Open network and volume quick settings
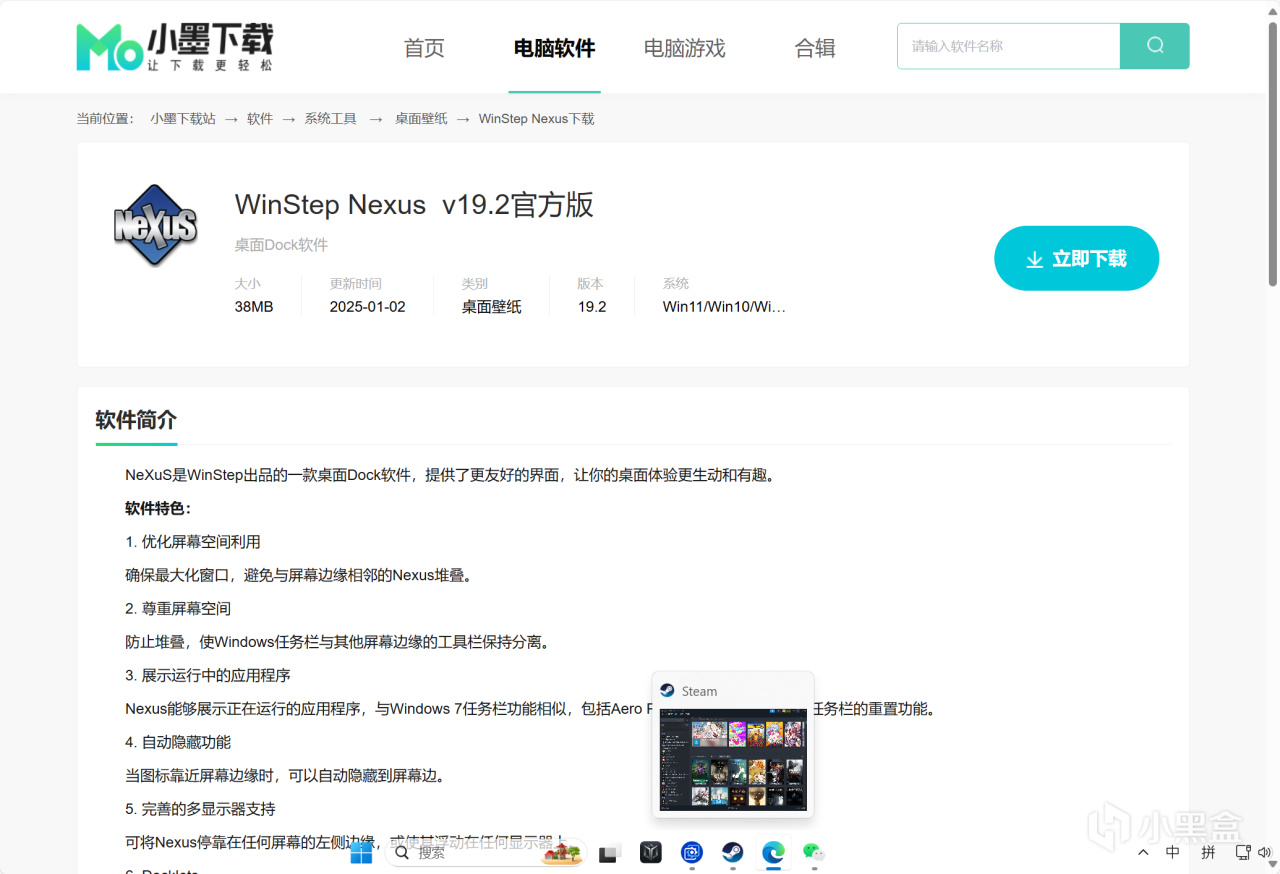1280x874 pixels. [1254, 853]
